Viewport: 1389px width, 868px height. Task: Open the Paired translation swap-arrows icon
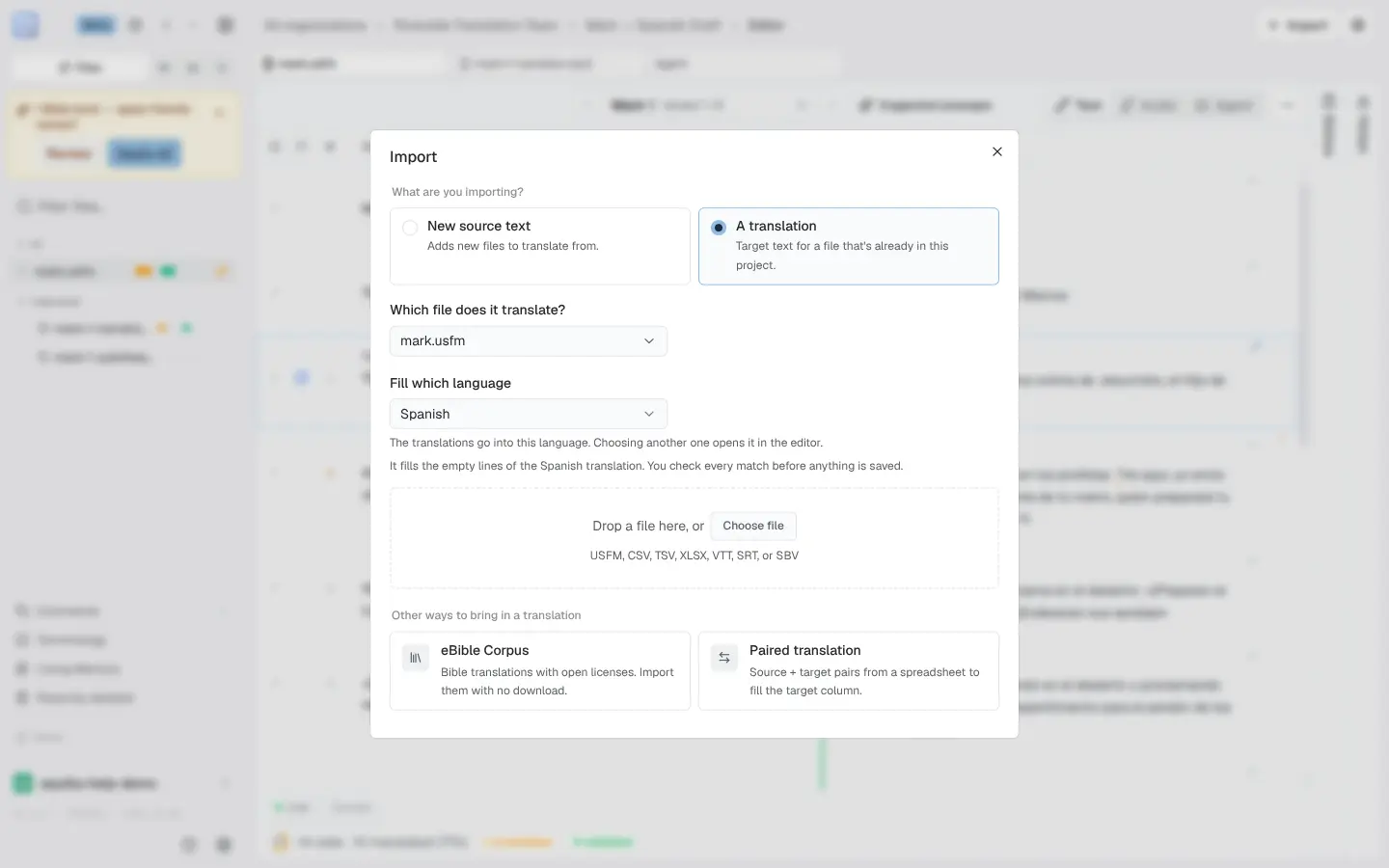tap(724, 658)
